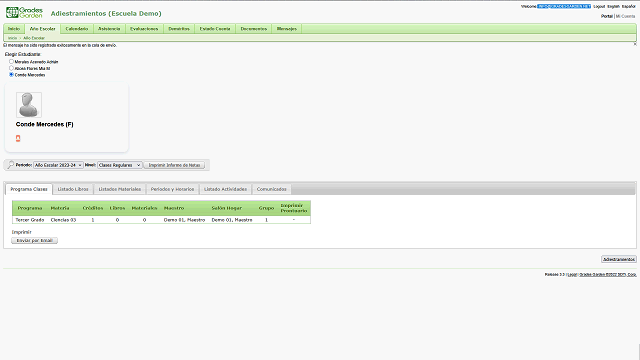Click the Libros column header
The height and width of the screenshot is (360, 640).
(117, 208)
